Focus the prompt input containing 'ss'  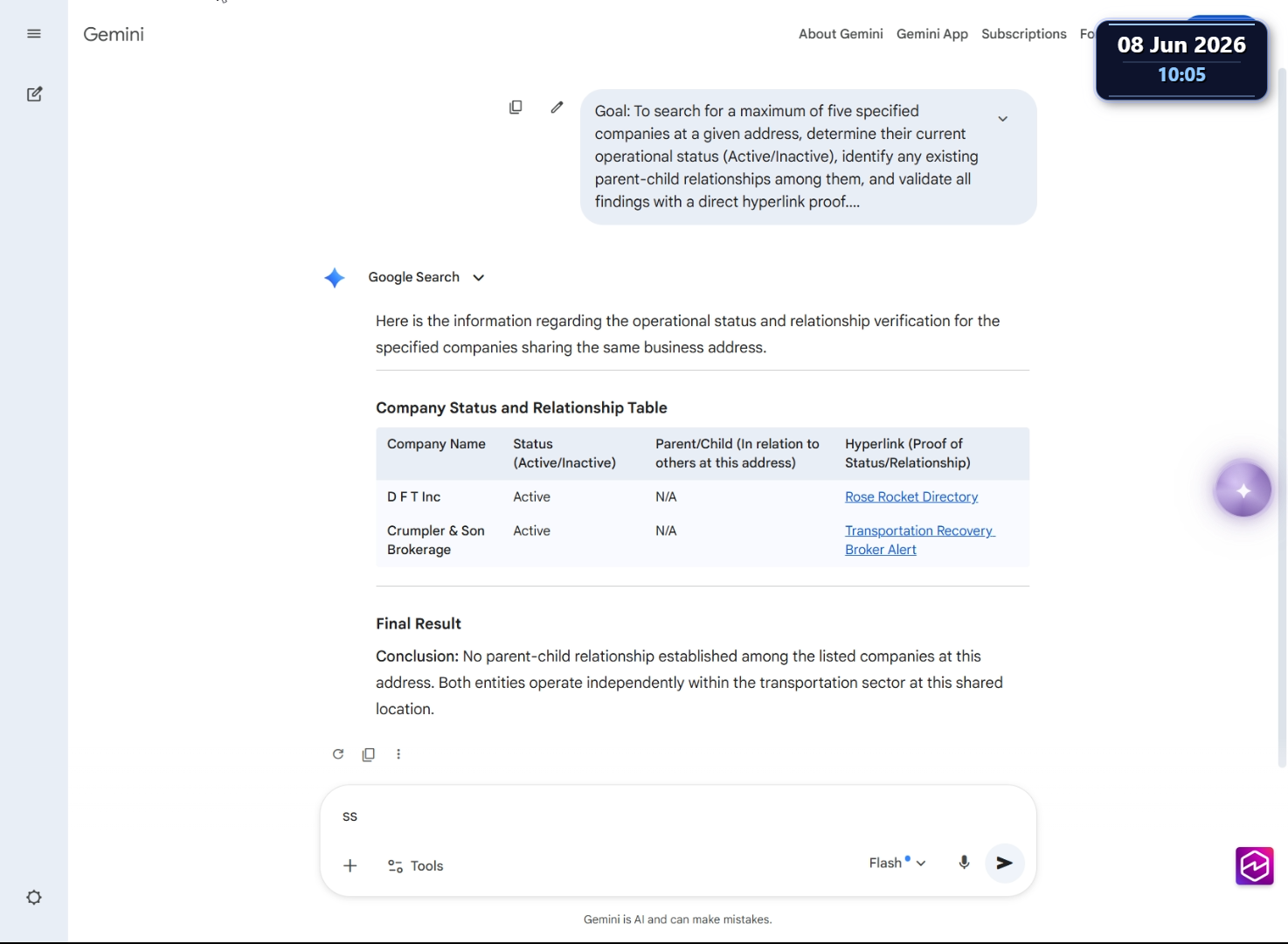click(x=677, y=816)
